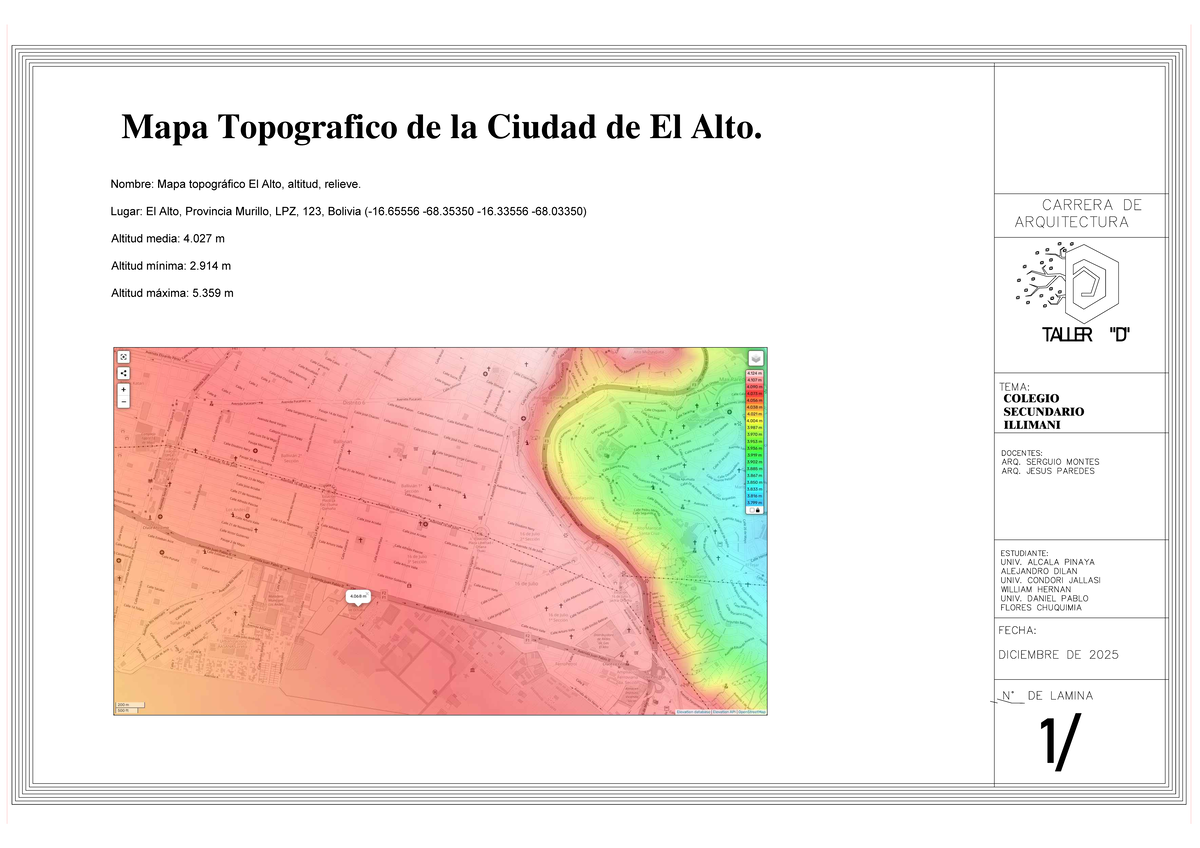The height and width of the screenshot is (848, 1200).
Task: Click the Elevation API credit link
Action: pos(726,712)
